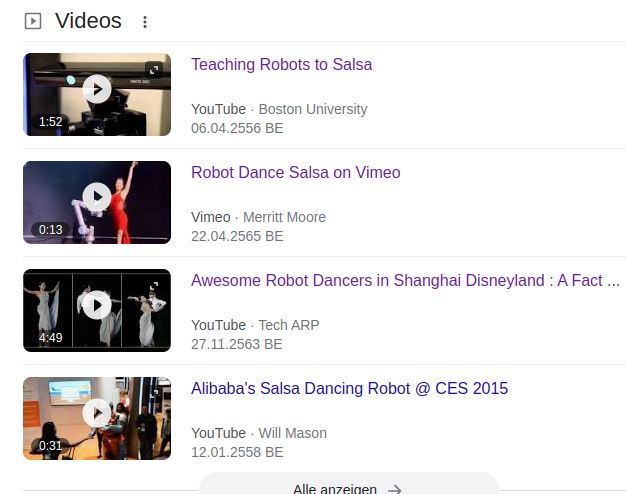The width and height of the screenshot is (626, 494).
Task: Click the Tech ARP source text
Action: coord(289,325)
